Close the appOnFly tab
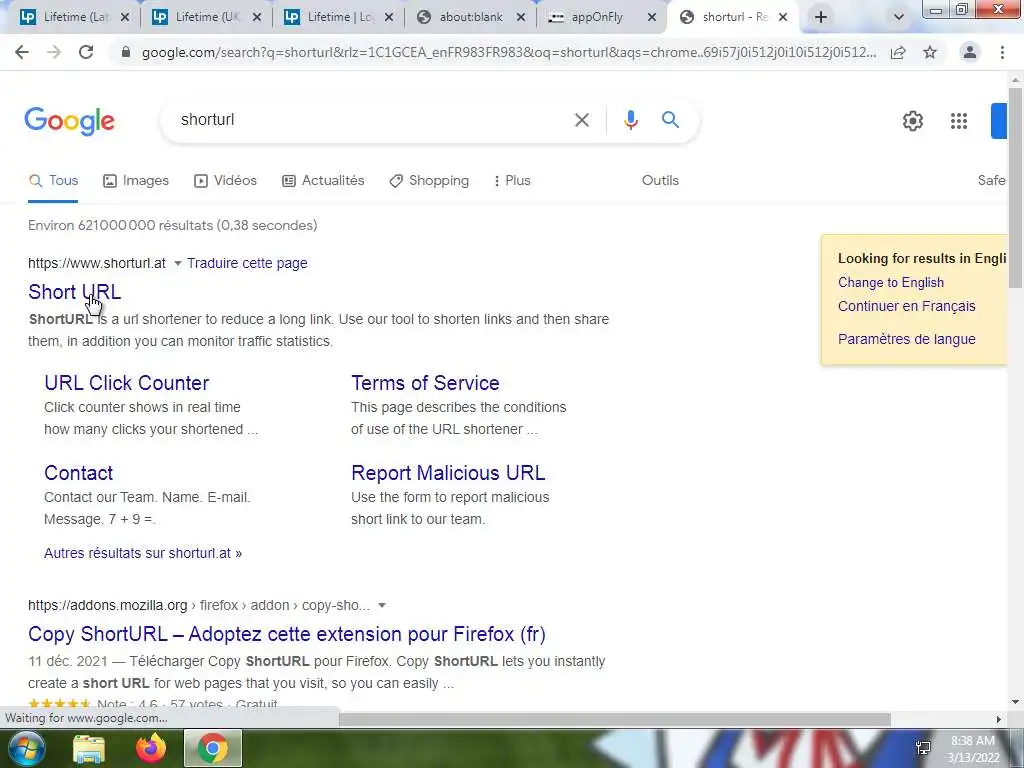The image size is (1024, 768). (x=652, y=18)
